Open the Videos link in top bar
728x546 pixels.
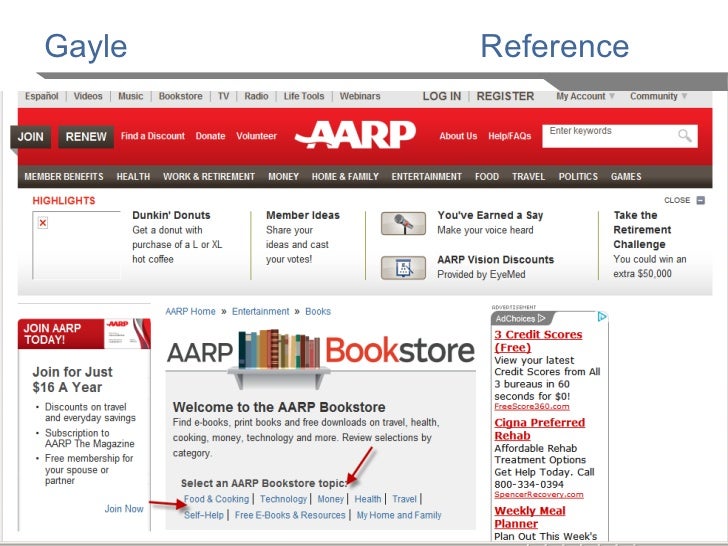point(88,96)
